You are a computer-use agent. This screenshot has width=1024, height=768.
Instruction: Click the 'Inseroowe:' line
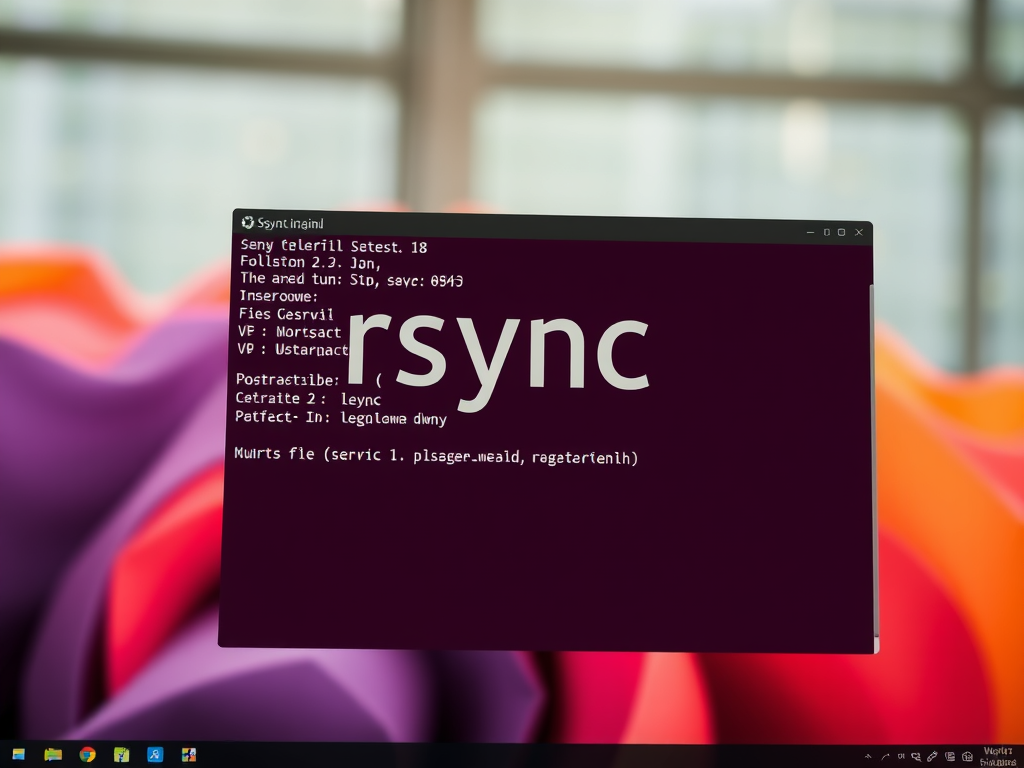278,296
